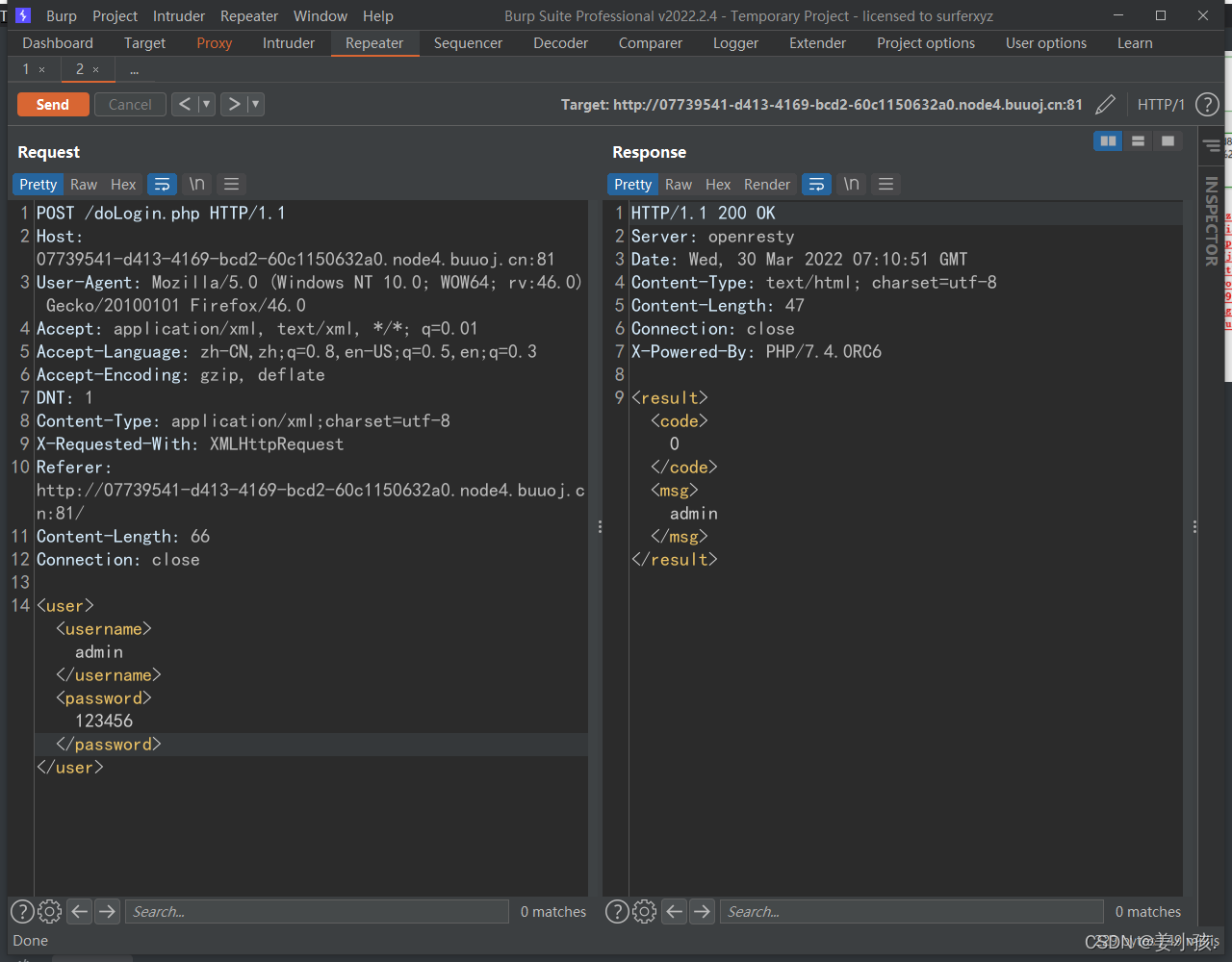The image size is (1232, 962).
Task: Expand the Inspector side panel
Action: coord(1211,221)
